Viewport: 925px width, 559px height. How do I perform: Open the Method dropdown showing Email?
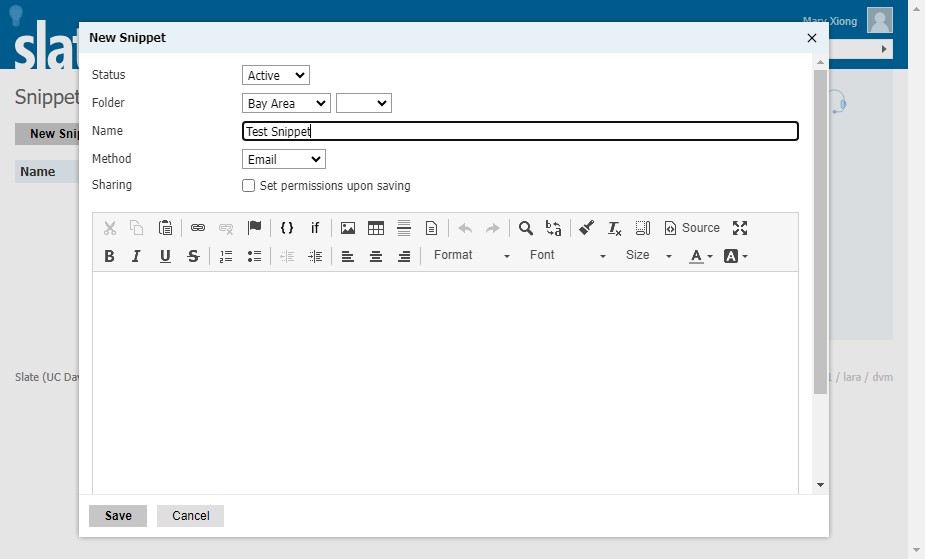tap(284, 159)
